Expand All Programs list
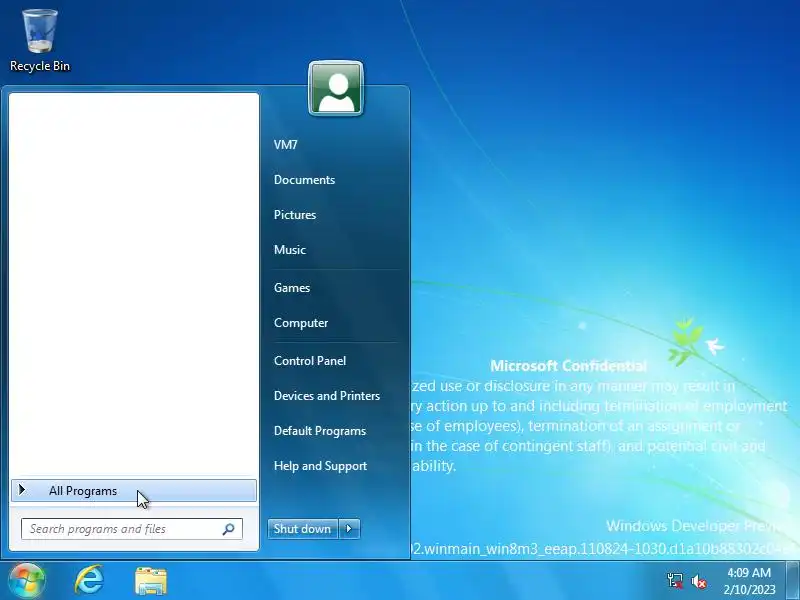The width and height of the screenshot is (800, 600). (x=134, y=491)
